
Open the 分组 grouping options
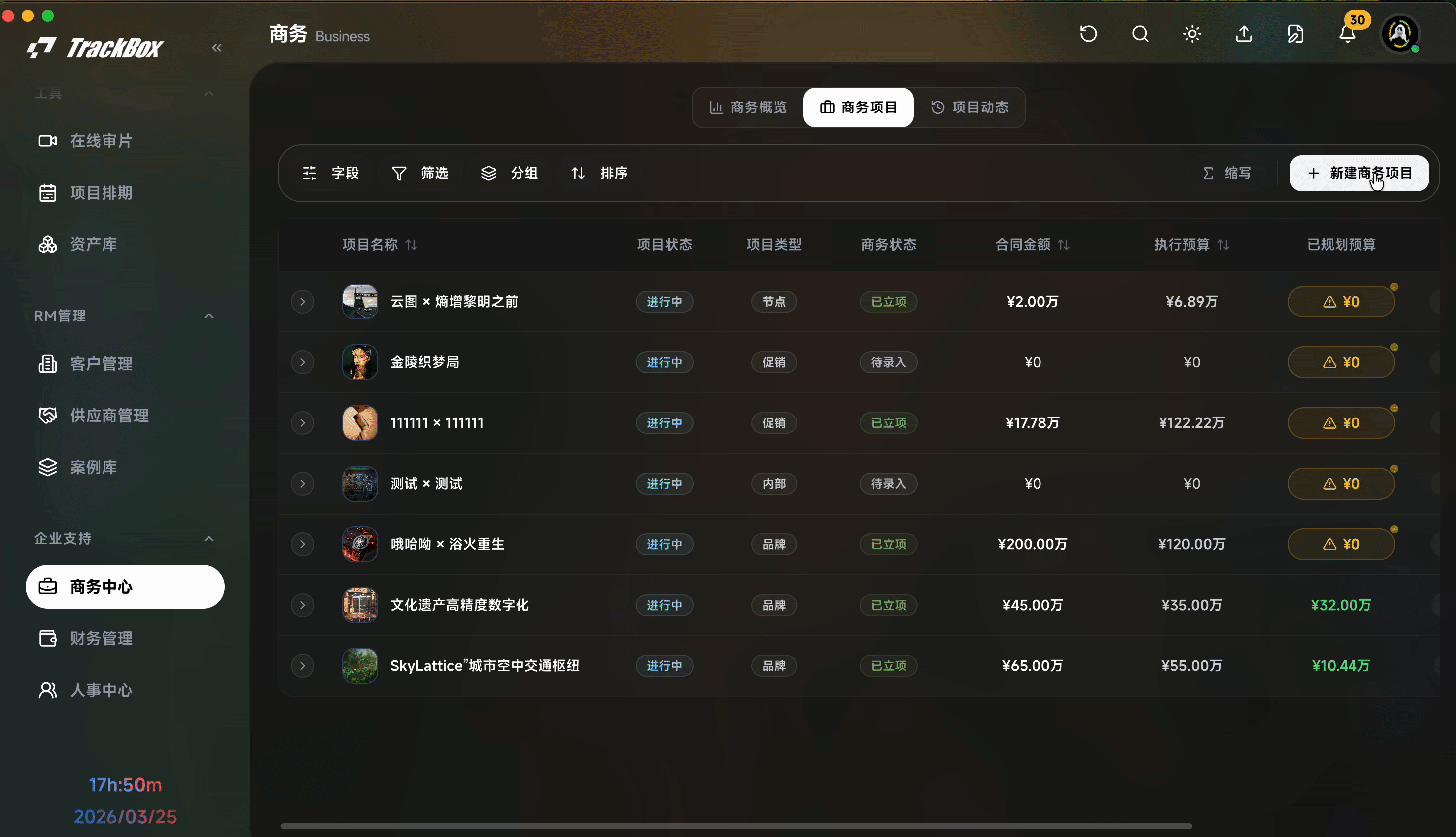509,173
